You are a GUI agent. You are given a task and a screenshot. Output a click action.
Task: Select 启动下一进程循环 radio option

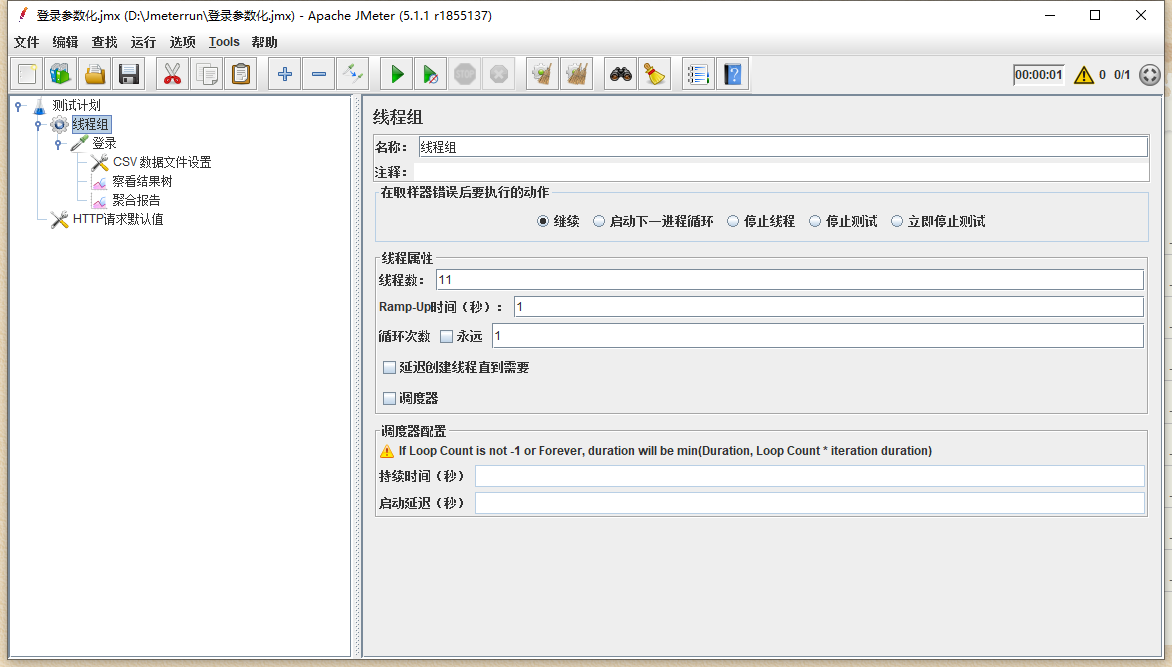(x=599, y=221)
